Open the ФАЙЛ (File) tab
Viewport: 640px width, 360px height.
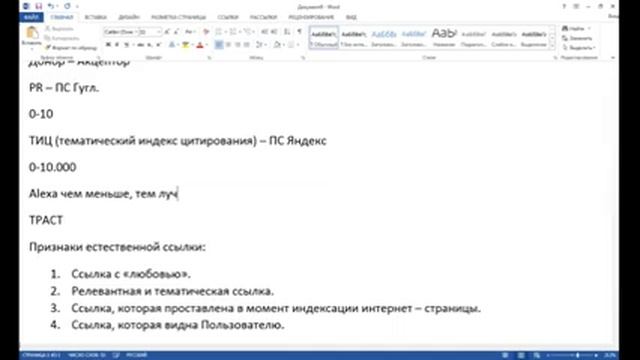tap(31, 17)
